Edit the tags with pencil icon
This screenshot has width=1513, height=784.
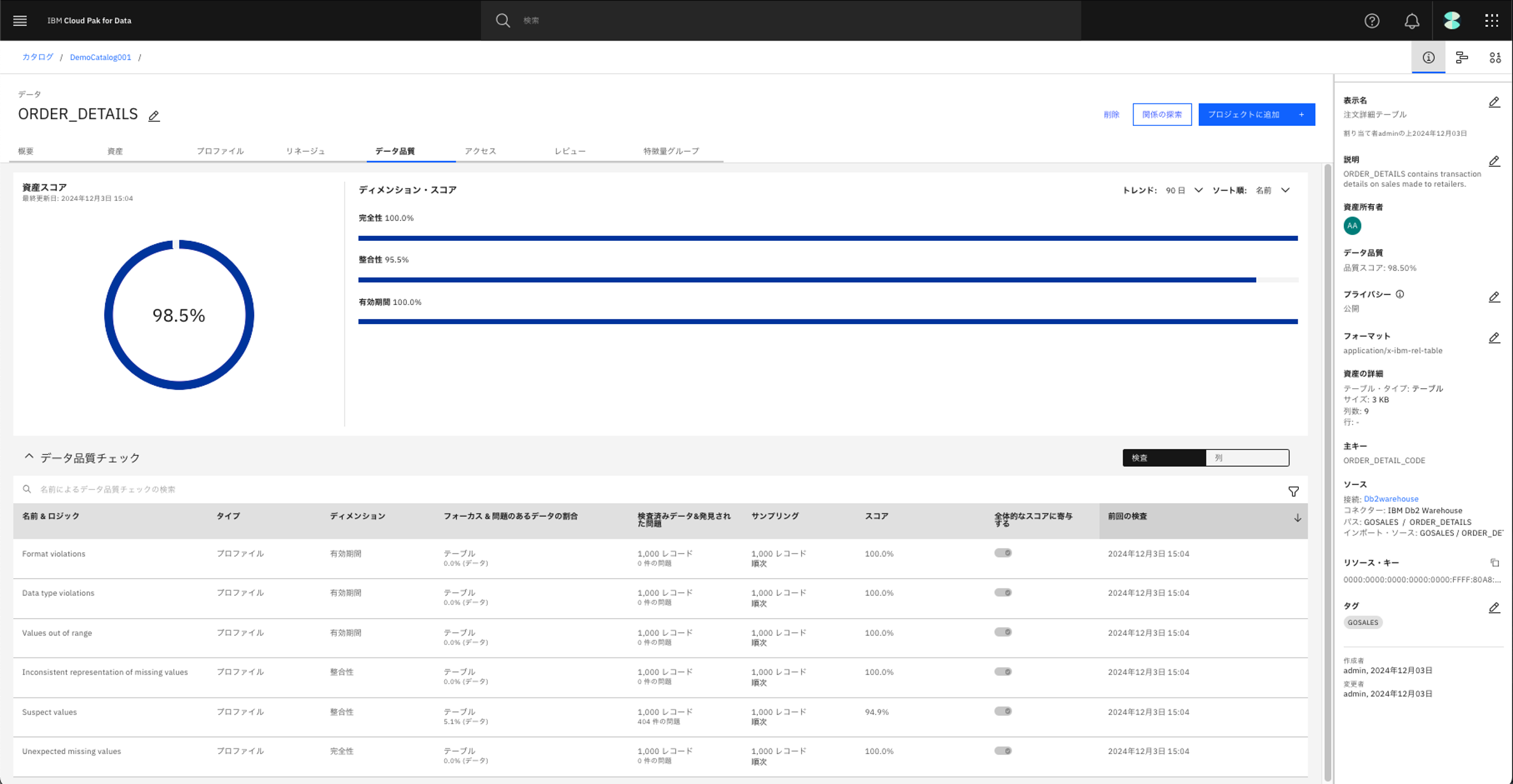[1494, 607]
